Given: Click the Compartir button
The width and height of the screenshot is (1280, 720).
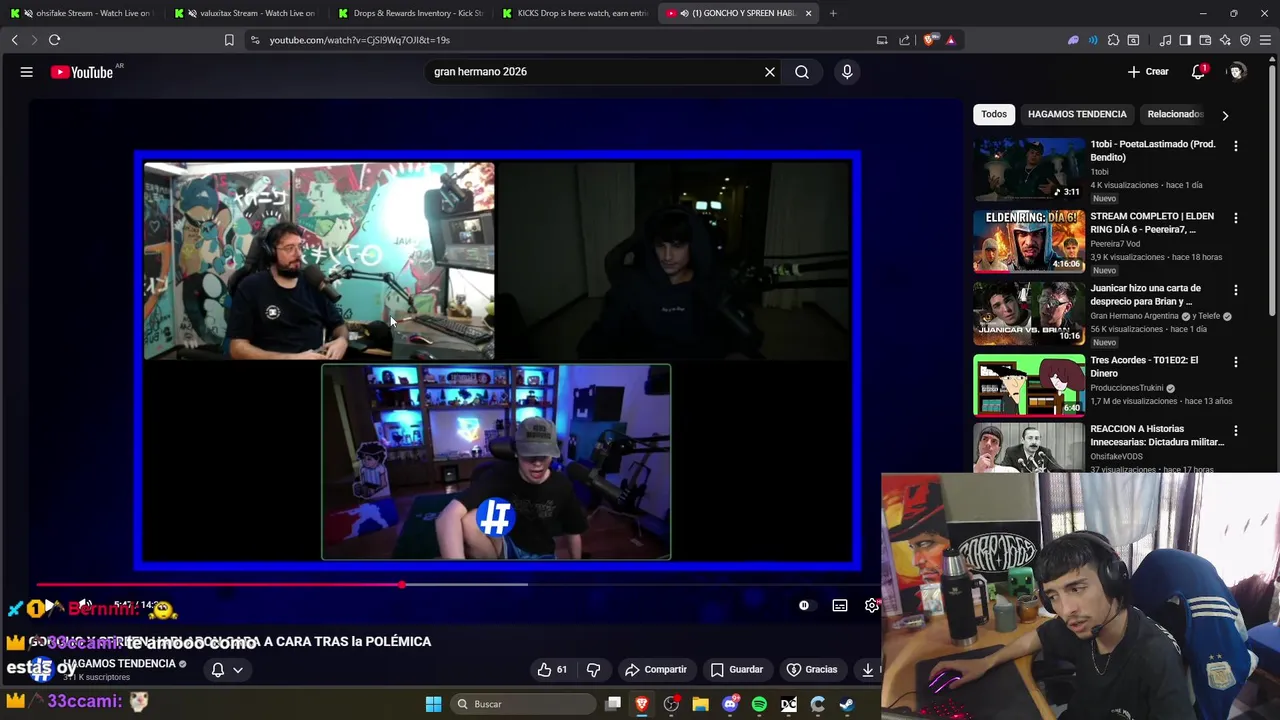Looking at the screenshot, I should [656, 669].
